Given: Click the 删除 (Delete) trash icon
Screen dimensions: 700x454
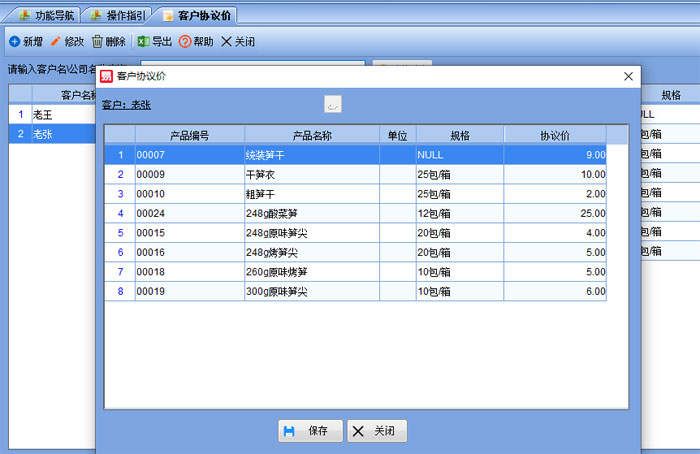Looking at the screenshot, I should (98, 42).
